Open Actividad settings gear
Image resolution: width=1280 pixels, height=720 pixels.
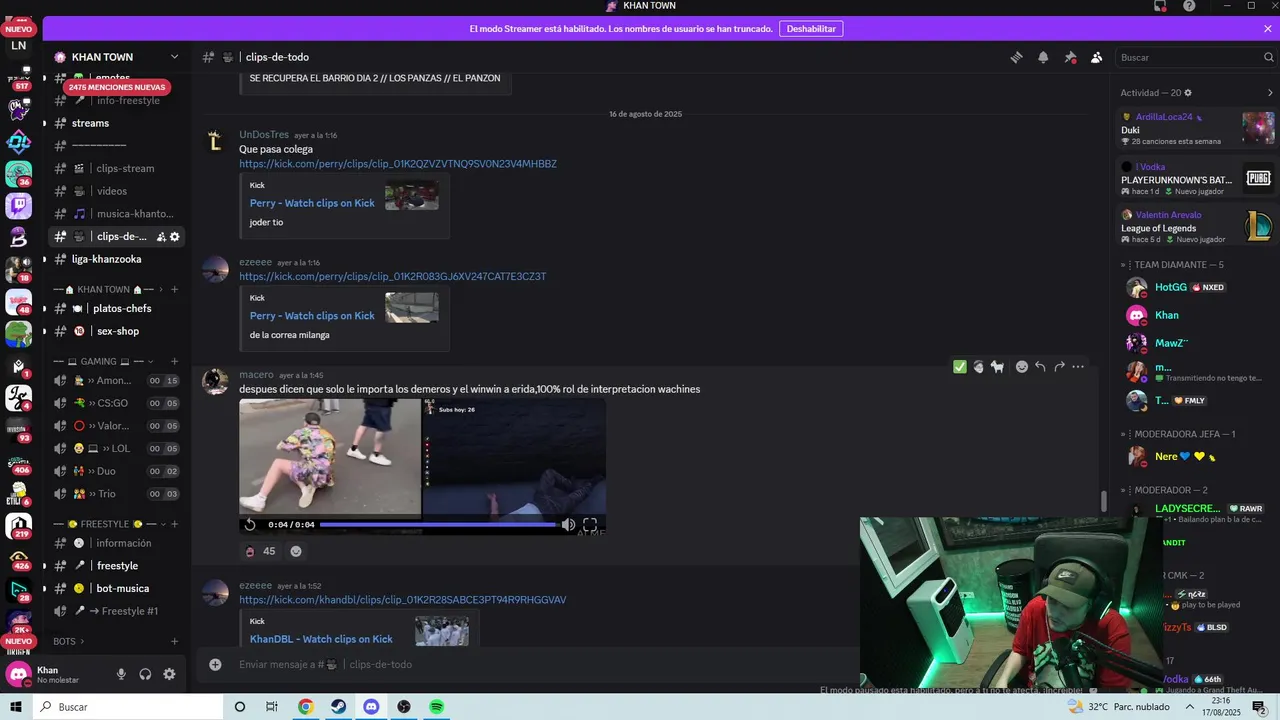(1188, 93)
